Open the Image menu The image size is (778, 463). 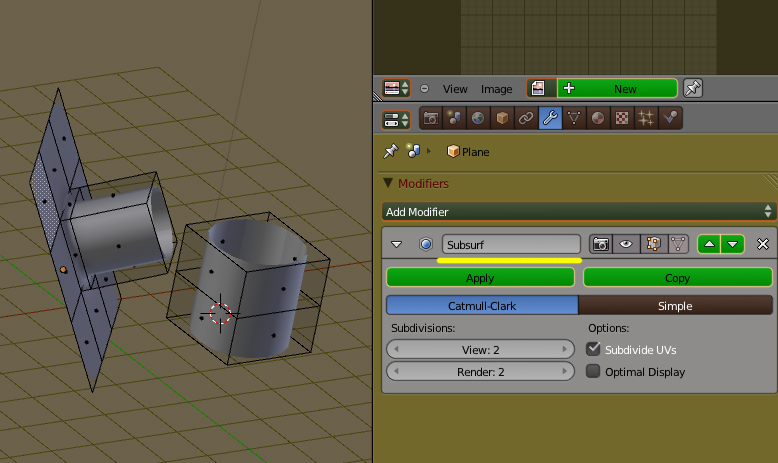496,89
